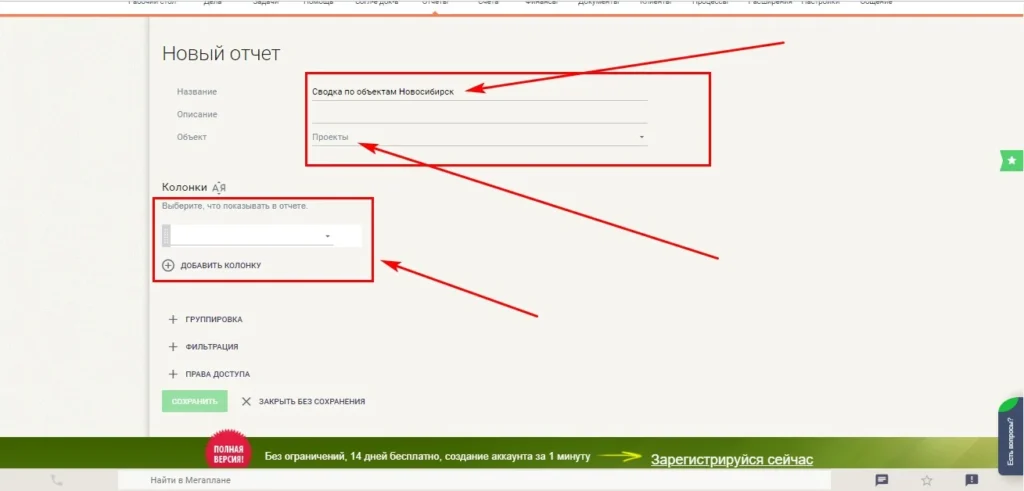Click the Название label
The height and width of the screenshot is (491, 1024).
click(197, 92)
